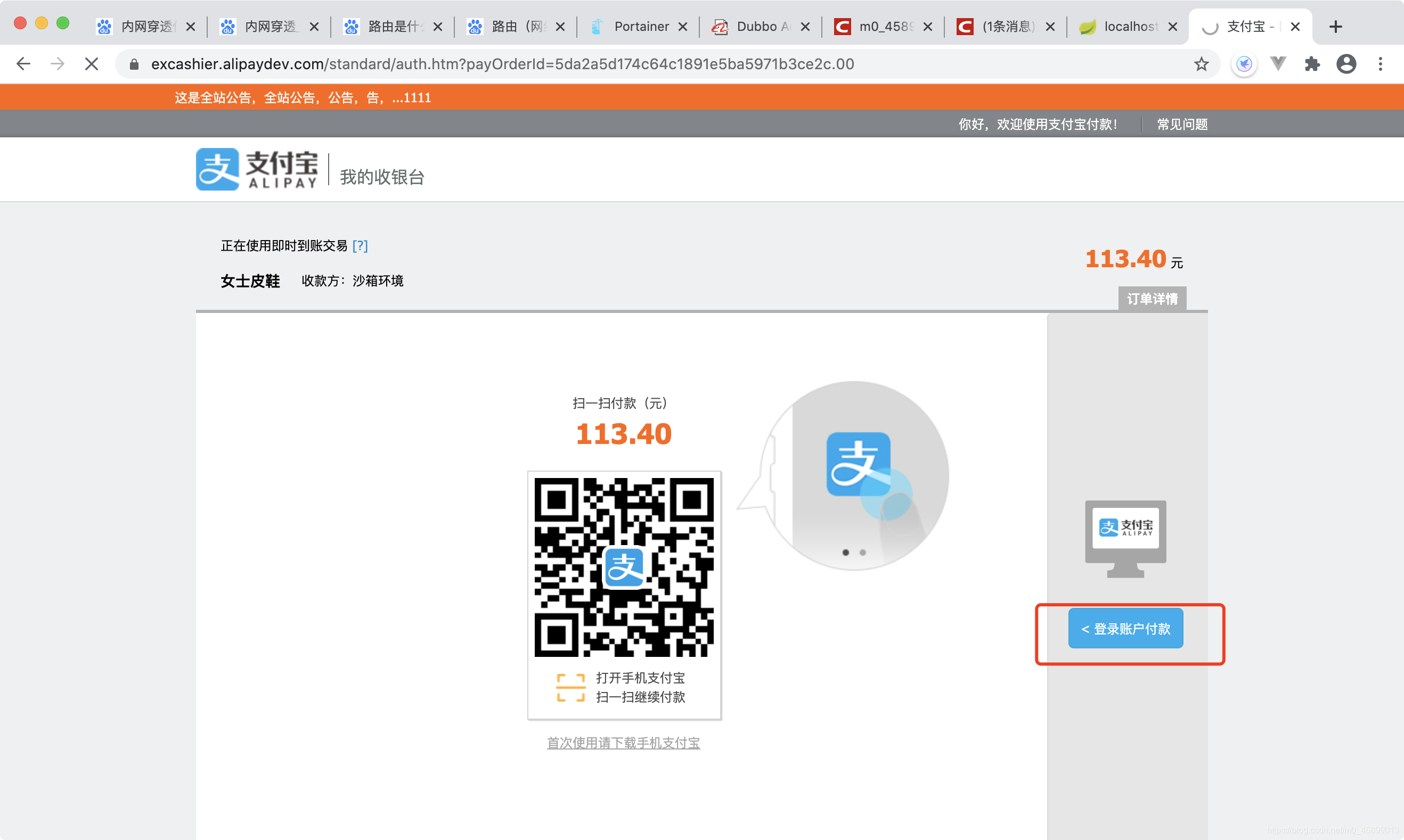Click the 收款方：沙箱环境 payee text
1404x840 pixels.
pyautogui.click(x=352, y=281)
